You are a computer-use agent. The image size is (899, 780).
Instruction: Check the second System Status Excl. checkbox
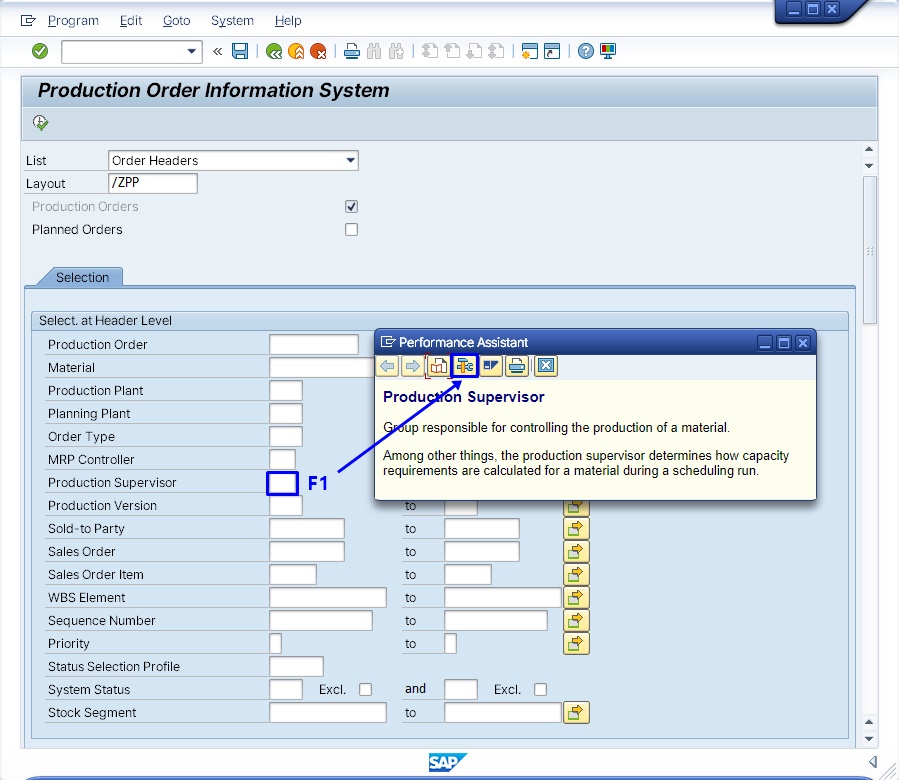tap(540, 689)
